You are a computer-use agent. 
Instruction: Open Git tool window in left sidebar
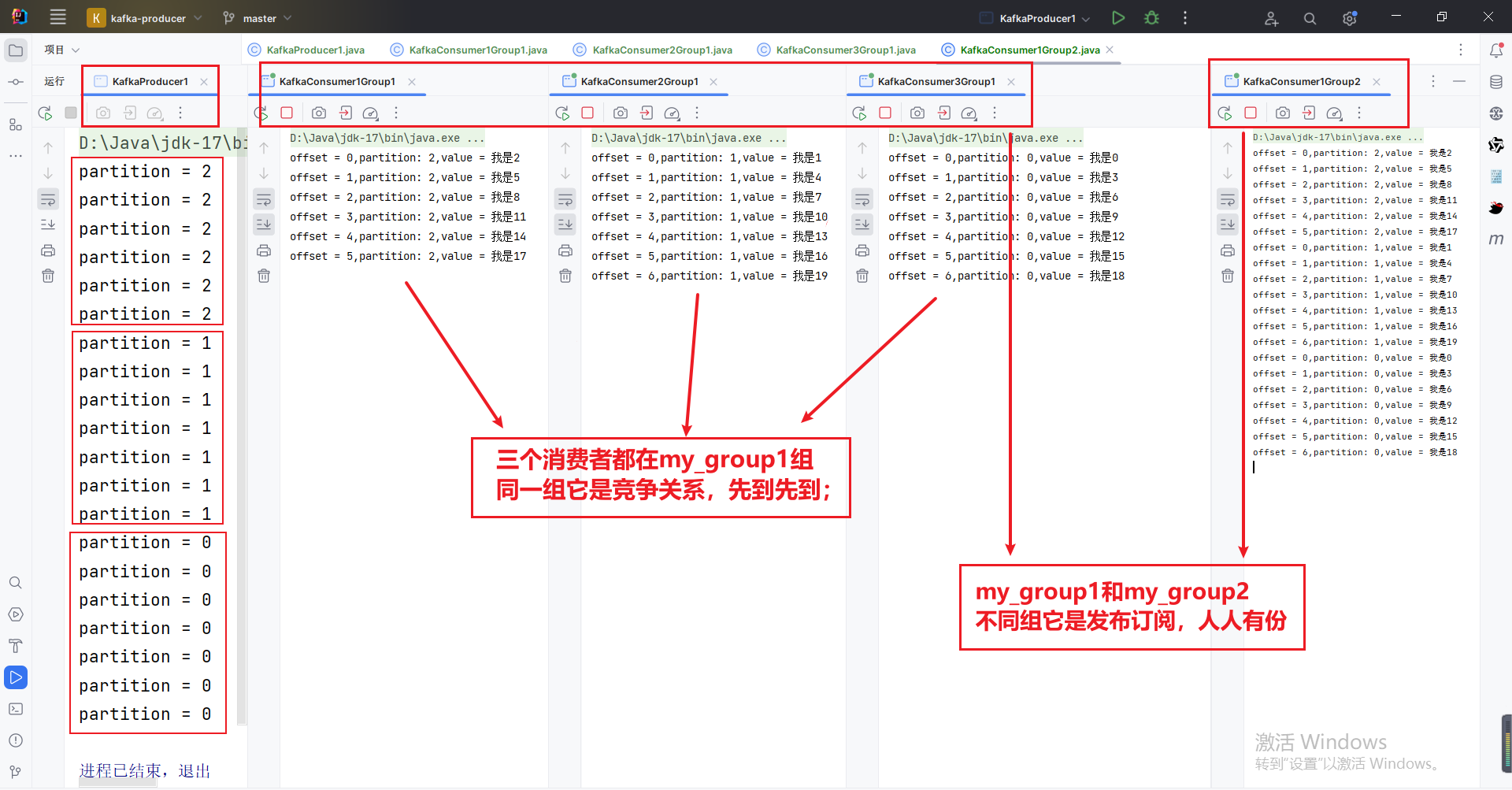16,772
